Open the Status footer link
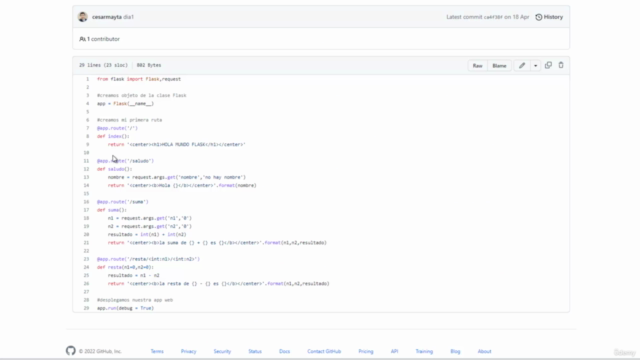640x360 pixels. [255, 351]
